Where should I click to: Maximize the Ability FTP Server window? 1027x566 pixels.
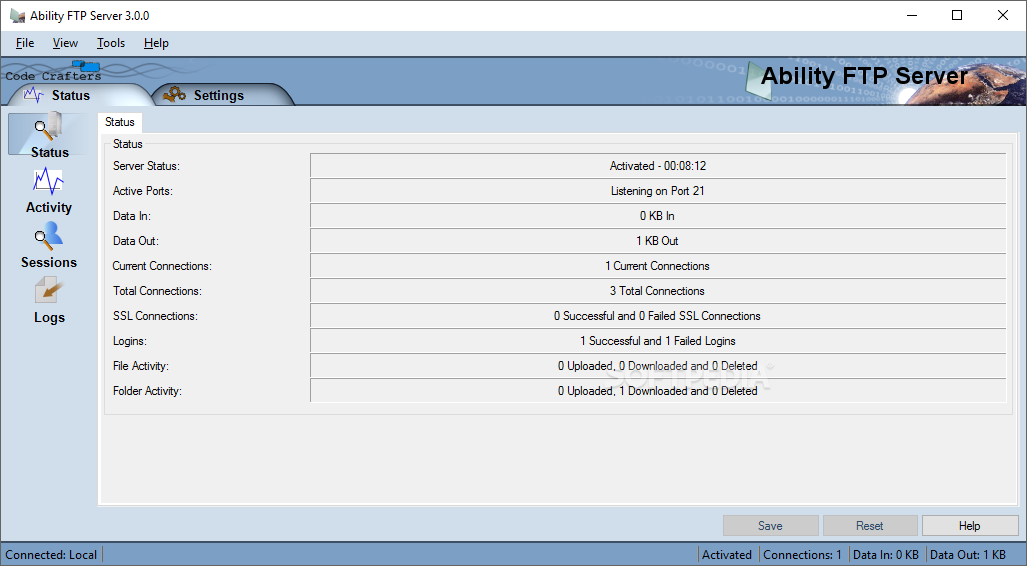pos(957,15)
